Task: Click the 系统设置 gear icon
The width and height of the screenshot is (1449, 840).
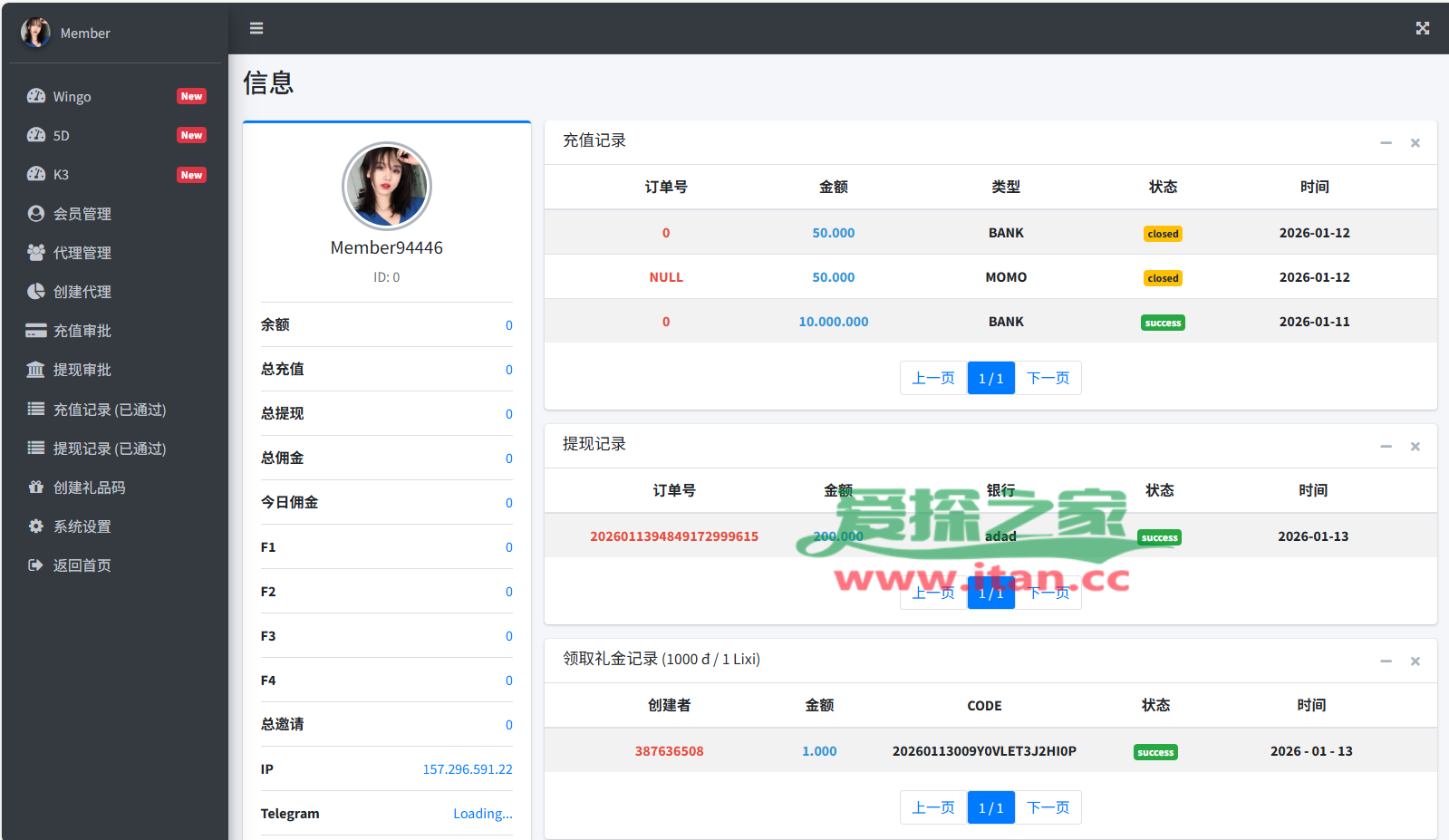Action: (x=36, y=526)
